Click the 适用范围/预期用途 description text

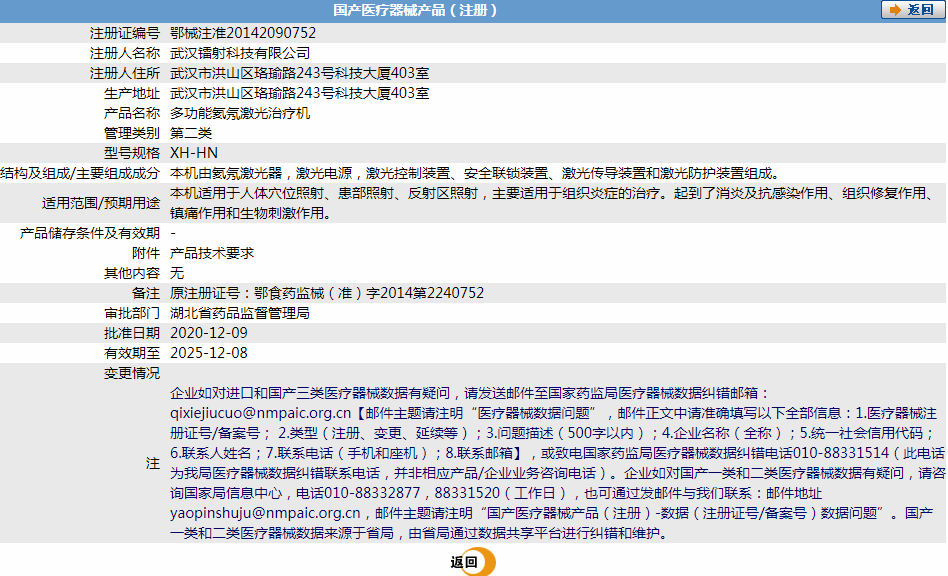tap(553, 203)
